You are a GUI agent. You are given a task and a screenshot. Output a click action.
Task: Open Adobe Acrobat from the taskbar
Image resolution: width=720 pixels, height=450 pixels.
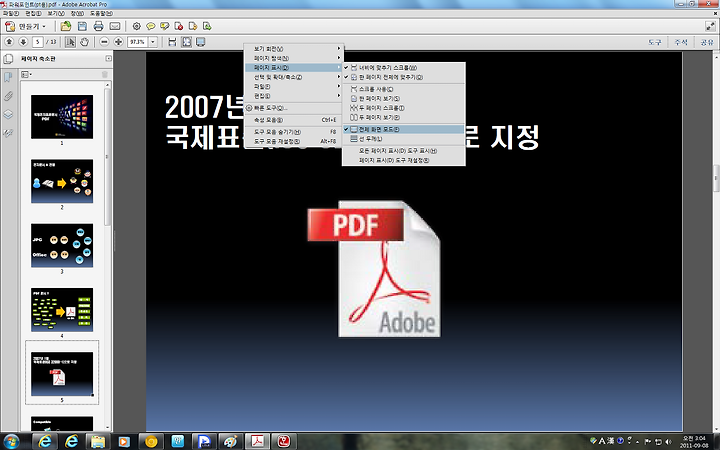pos(257,442)
